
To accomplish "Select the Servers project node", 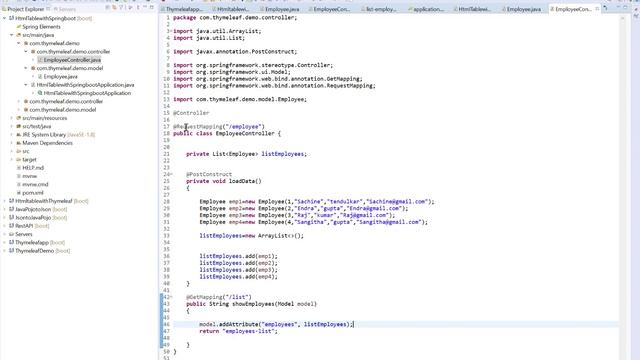I will [x=24, y=234].
